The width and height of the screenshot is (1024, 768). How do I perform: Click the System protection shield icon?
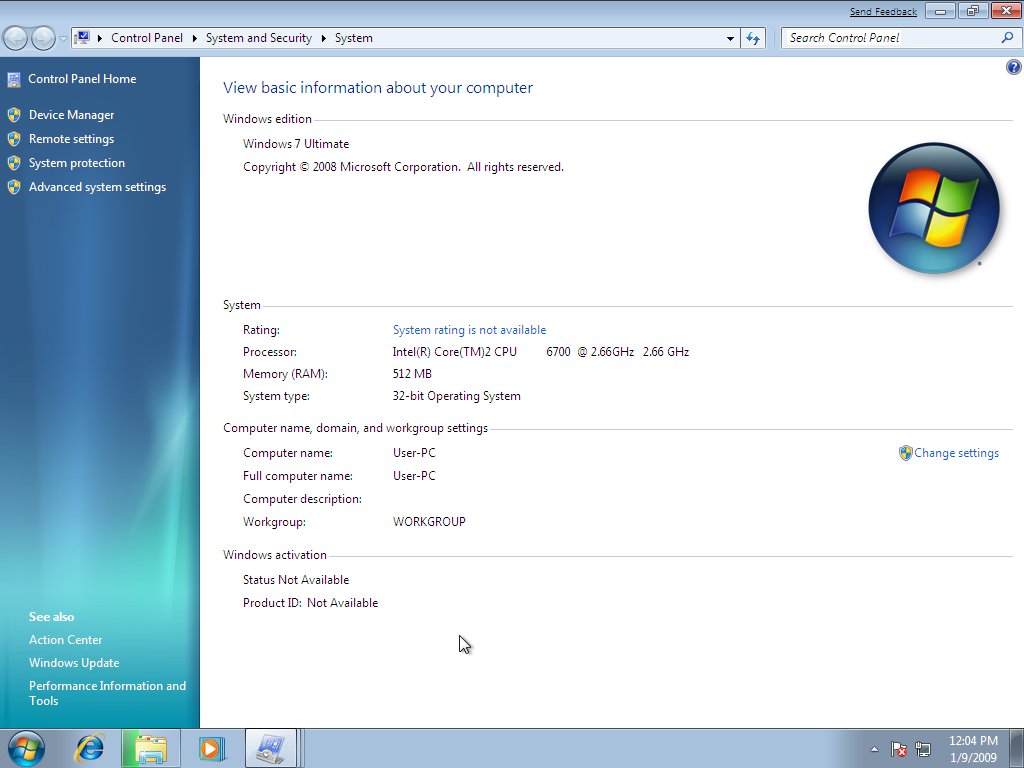tap(14, 162)
